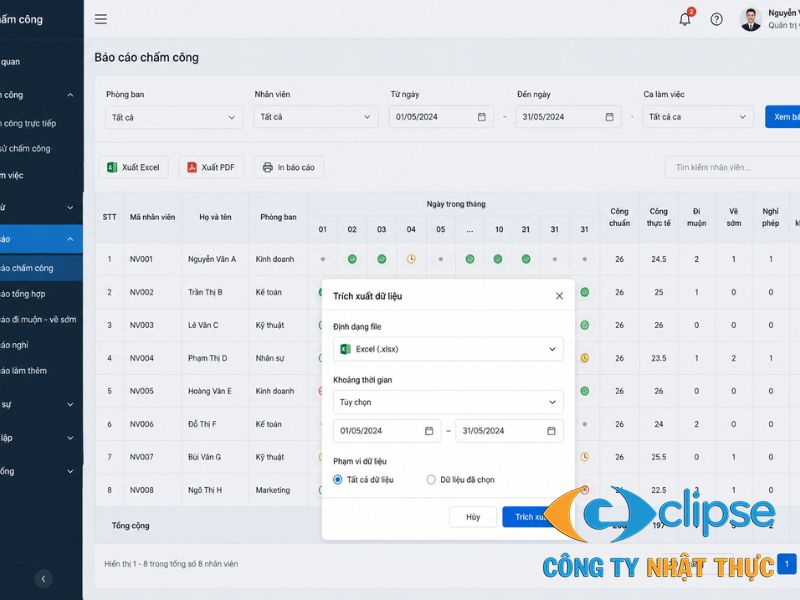The width and height of the screenshot is (800, 600).
Task: Open the notifications bell
Action: (x=685, y=19)
